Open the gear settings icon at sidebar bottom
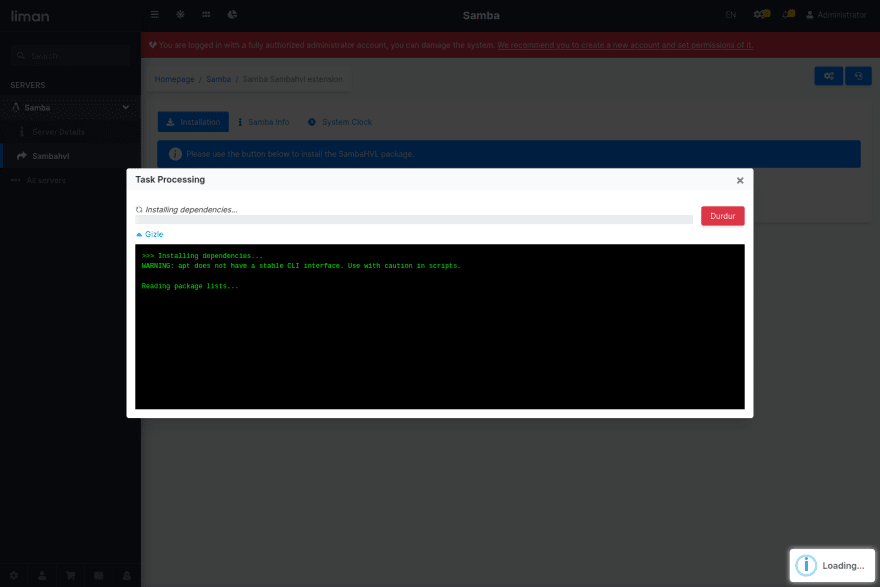Viewport: 880px width, 587px height. [14, 575]
